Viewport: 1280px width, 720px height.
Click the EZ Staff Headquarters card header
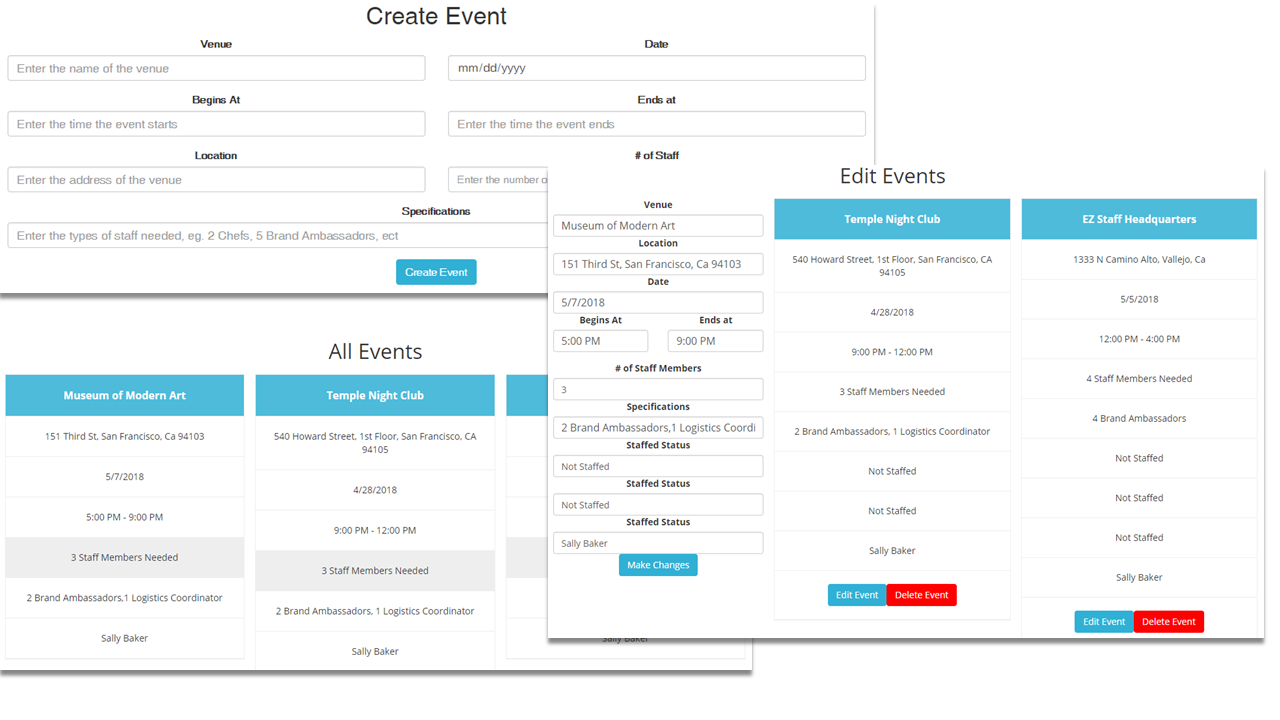pyautogui.click(x=1138, y=219)
